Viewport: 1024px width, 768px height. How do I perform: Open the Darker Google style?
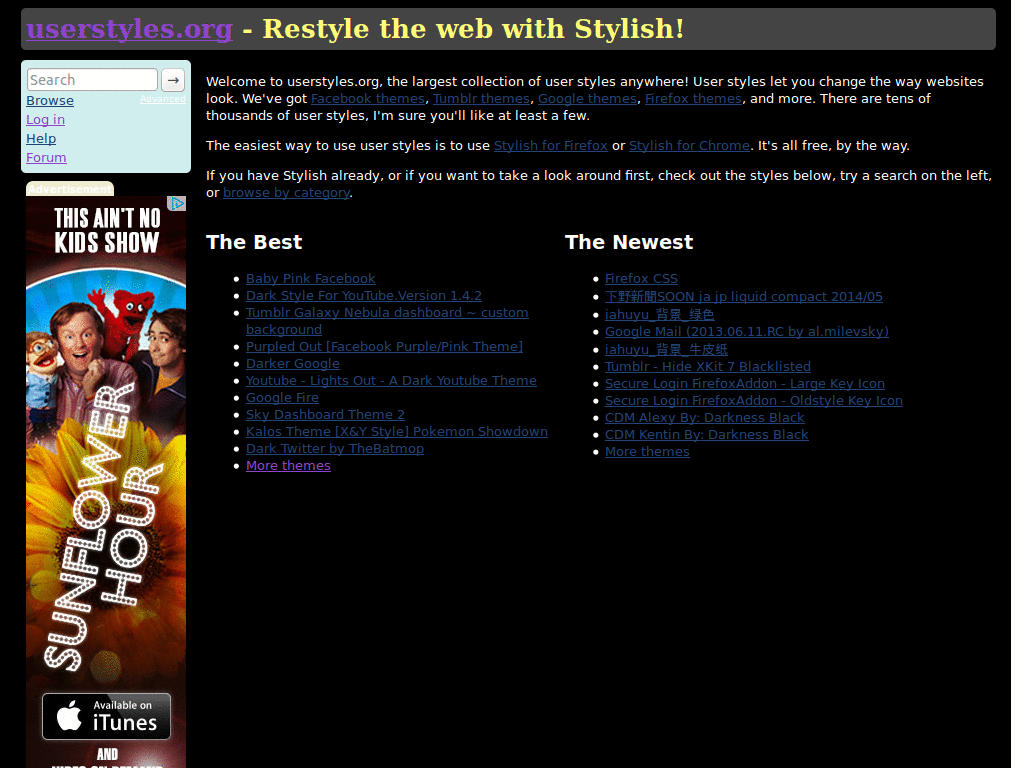pos(293,364)
